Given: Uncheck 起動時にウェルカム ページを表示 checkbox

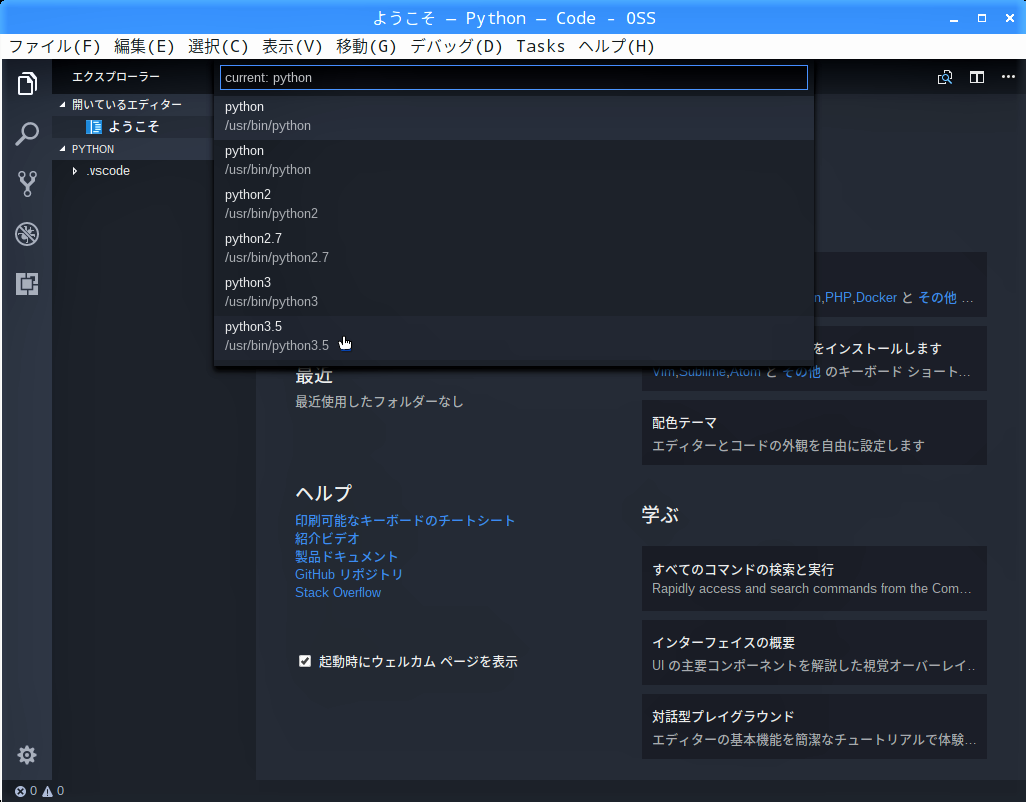Looking at the screenshot, I should [305, 661].
